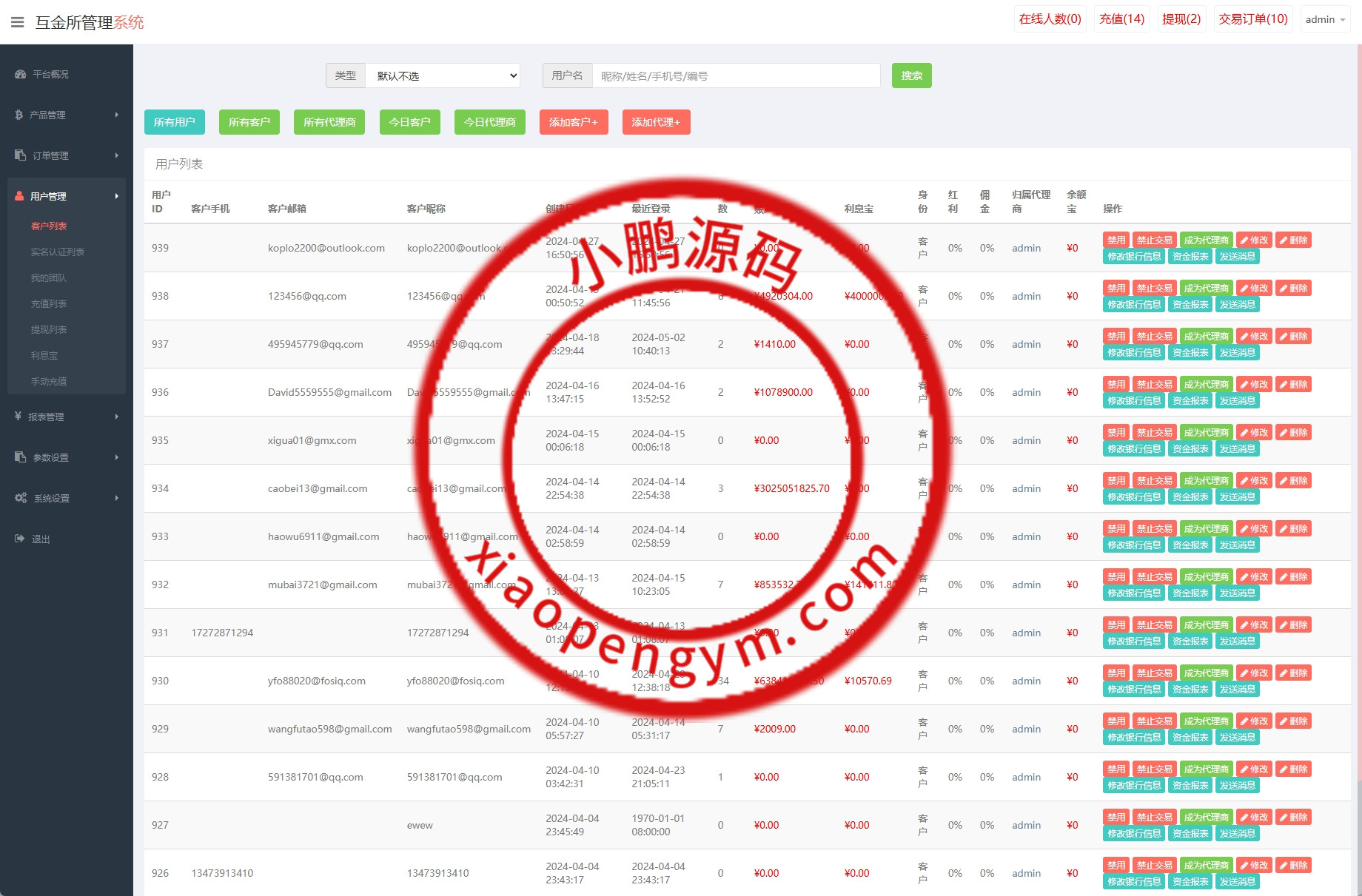Open 实名认证列表 in sidebar submenu
The width and height of the screenshot is (1362, 896).
[x=57, y=252]
